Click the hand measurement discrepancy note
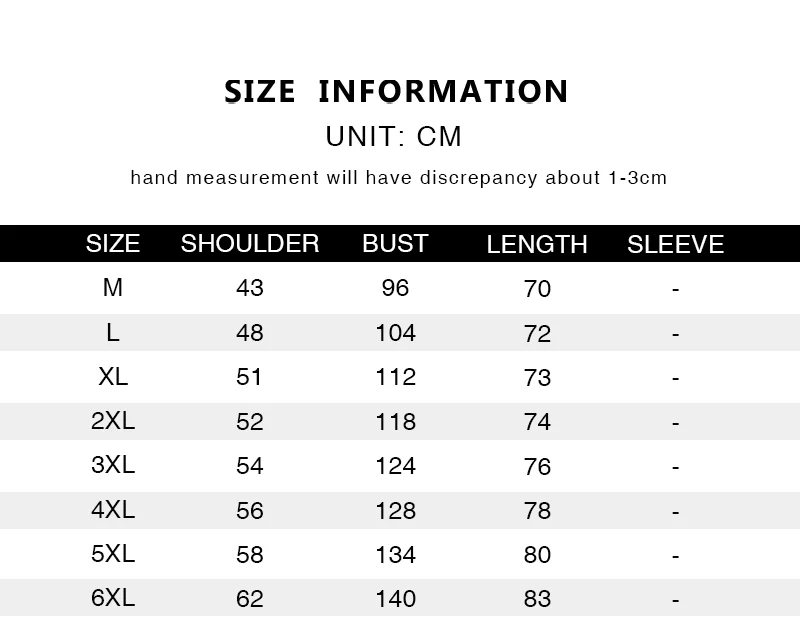Image resolution: width=800 pixels, height=622 pixels. pyautogui.click(x=398, y=179)
